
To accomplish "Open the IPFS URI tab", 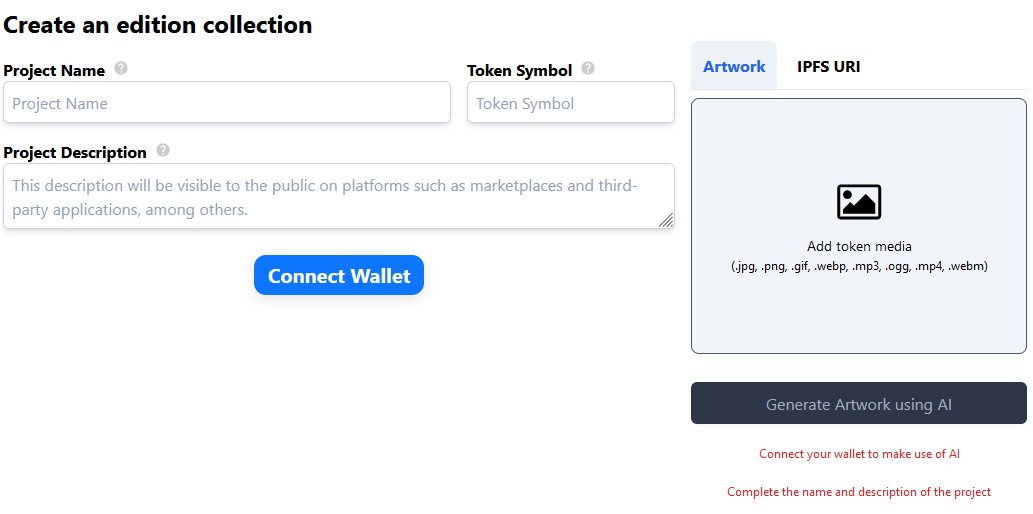I will point(828,67).
